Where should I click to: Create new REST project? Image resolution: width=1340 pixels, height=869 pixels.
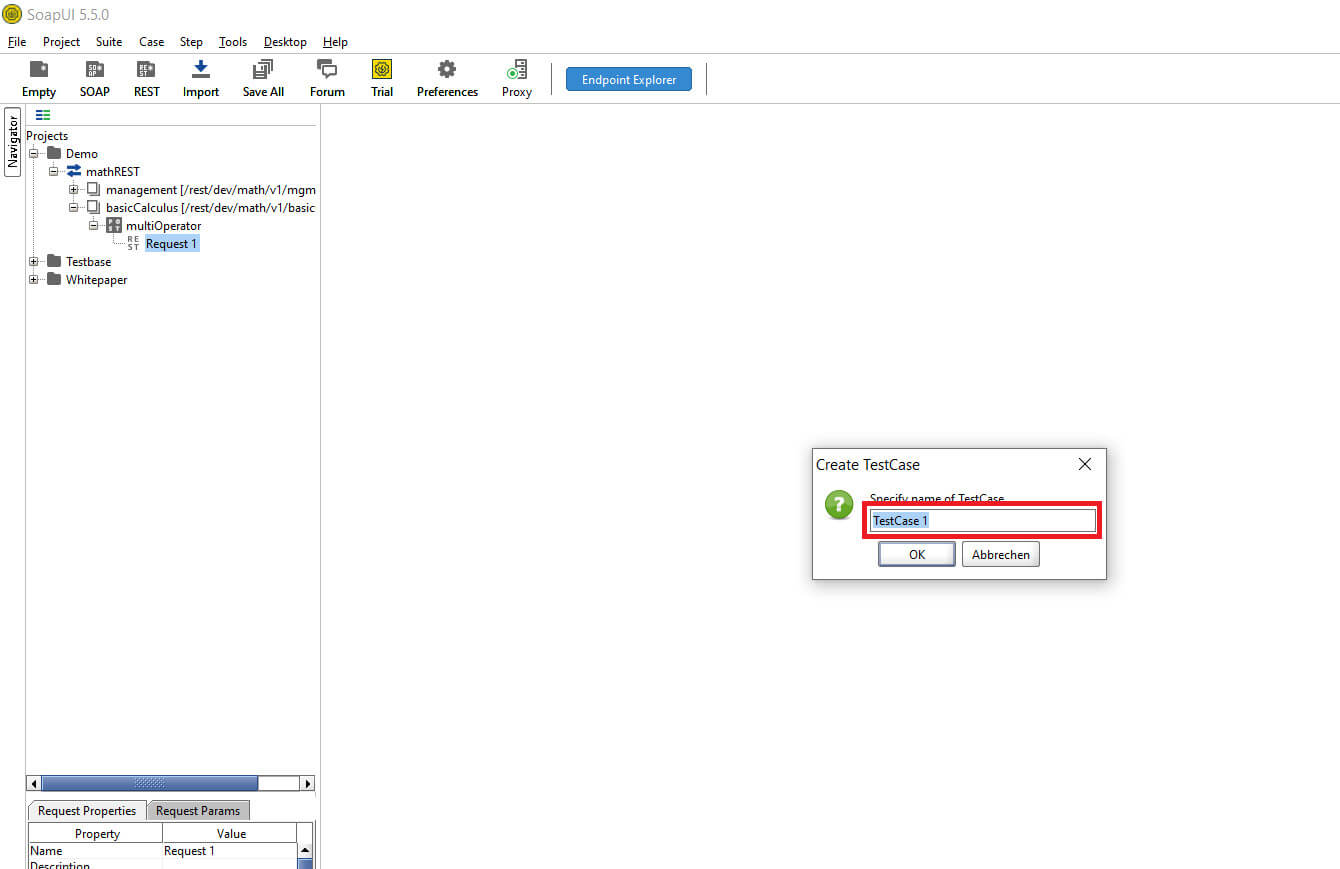[146, 78]
